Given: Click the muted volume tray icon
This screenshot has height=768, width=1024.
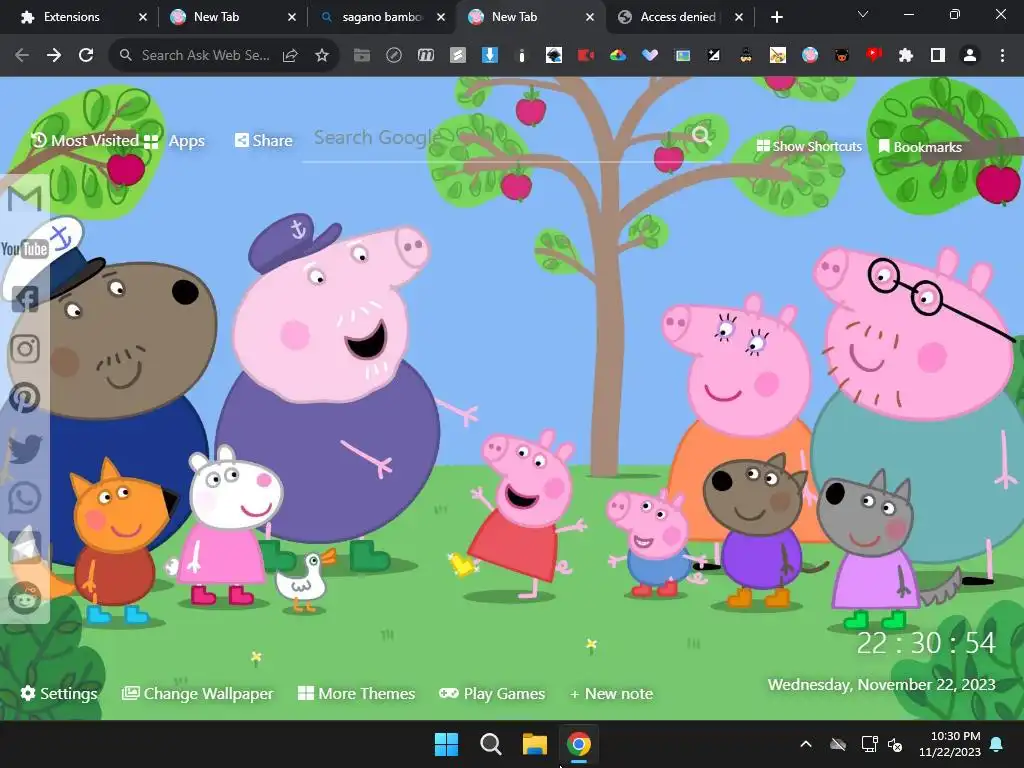Looking at the screenshot, I should pos(895,744).
